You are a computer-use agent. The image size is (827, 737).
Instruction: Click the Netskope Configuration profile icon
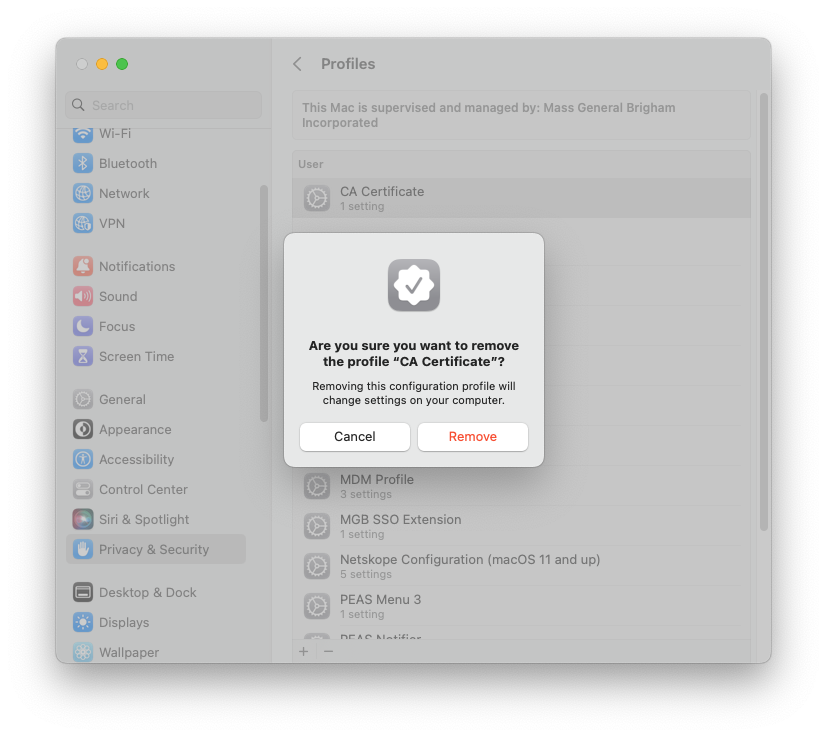[317, 567]
